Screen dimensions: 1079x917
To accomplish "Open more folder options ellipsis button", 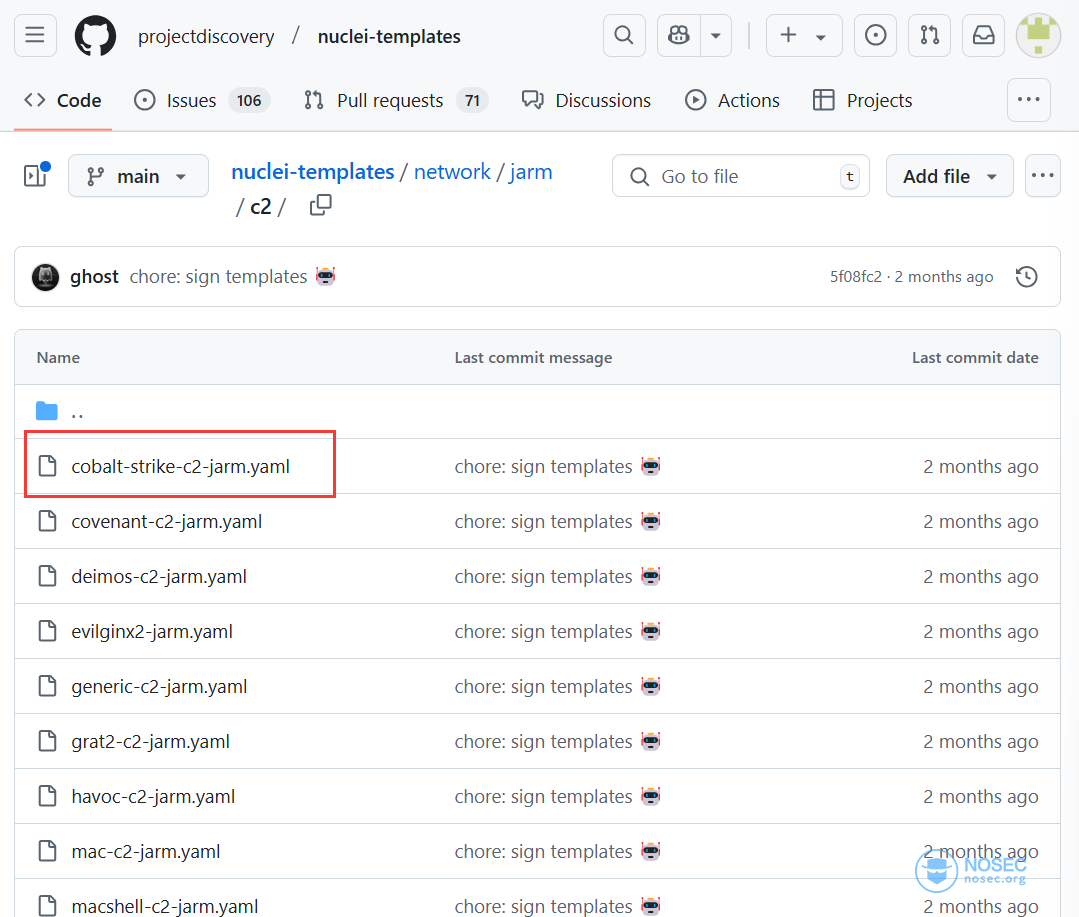I will pos(1043,175).
